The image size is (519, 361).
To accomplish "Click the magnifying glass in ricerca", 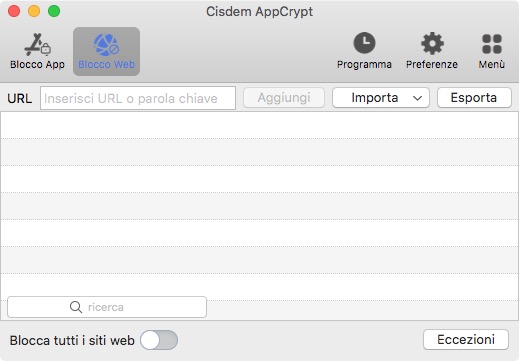I will (76, 307).
